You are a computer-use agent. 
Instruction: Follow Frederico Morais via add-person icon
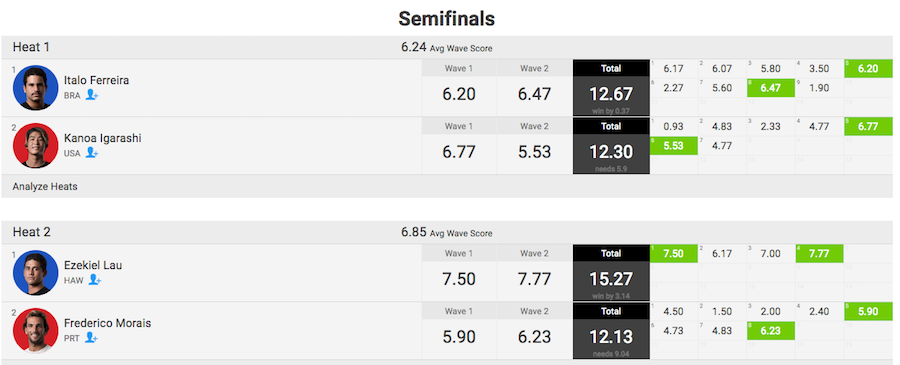[x=91, y=338]
